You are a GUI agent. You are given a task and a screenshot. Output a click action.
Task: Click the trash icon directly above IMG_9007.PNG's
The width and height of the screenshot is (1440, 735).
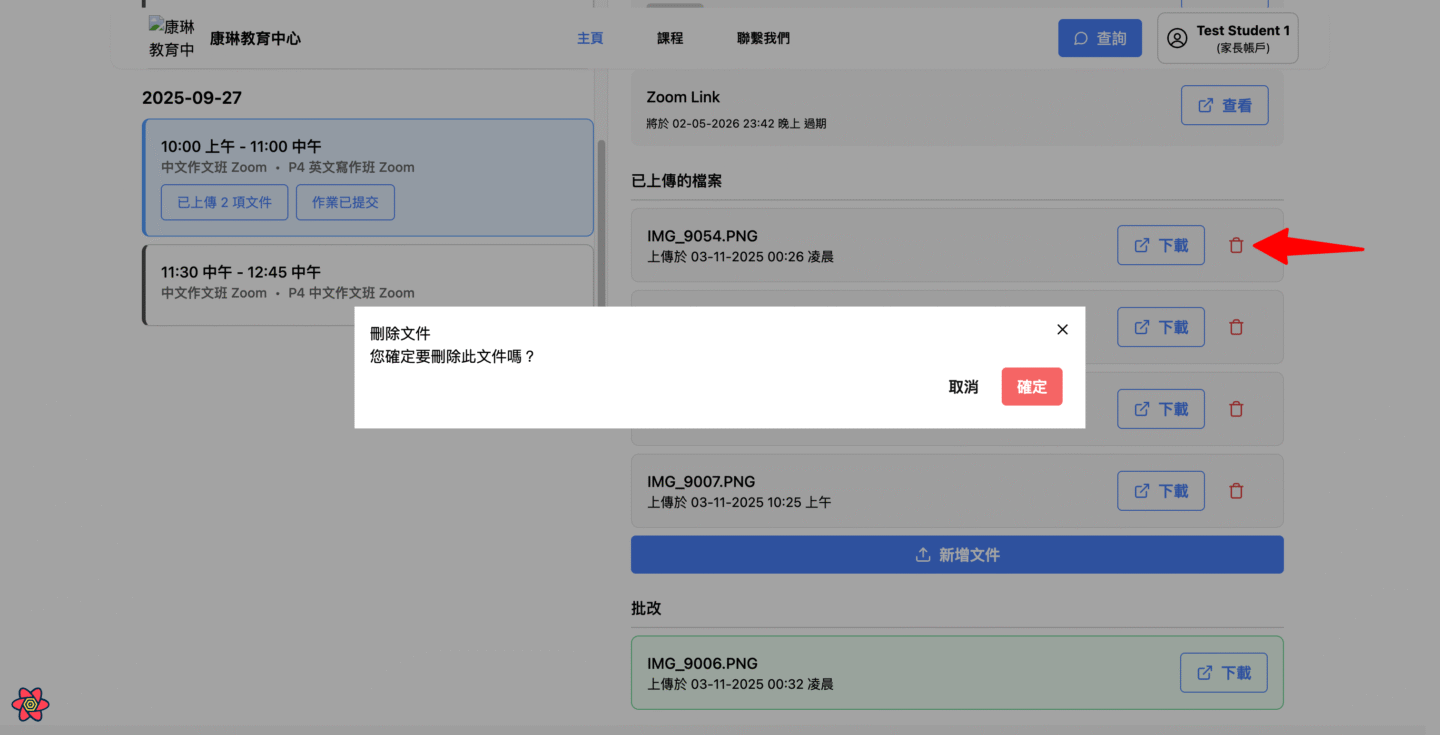(1236, 409)
